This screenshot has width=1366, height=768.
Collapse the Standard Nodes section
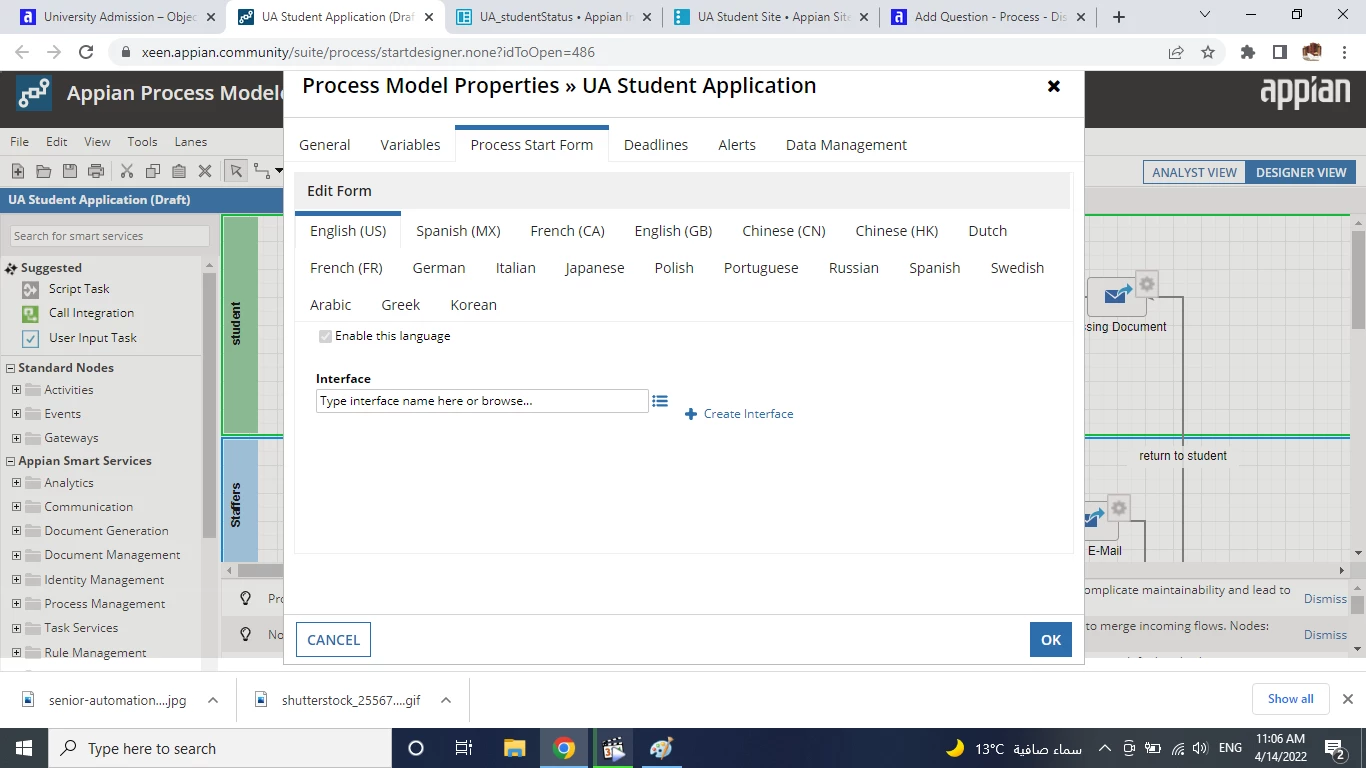click(x=10, y=368)
